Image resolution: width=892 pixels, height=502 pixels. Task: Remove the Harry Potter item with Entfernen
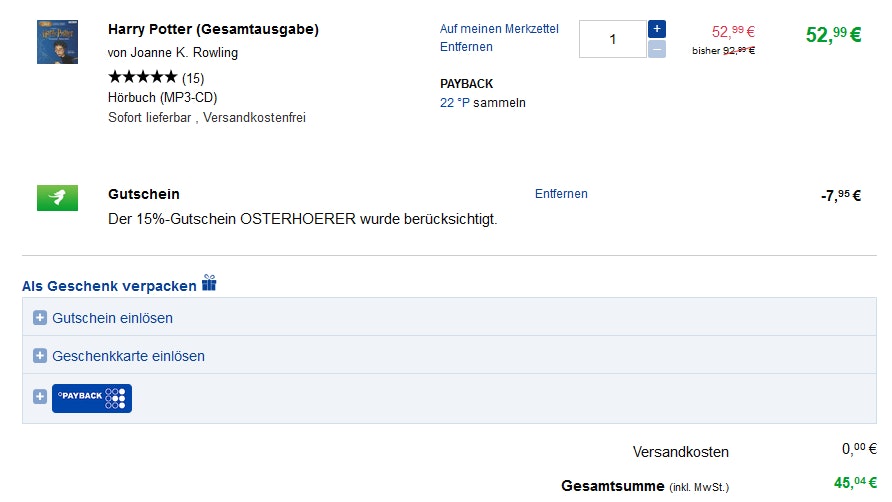click(466, 47)
